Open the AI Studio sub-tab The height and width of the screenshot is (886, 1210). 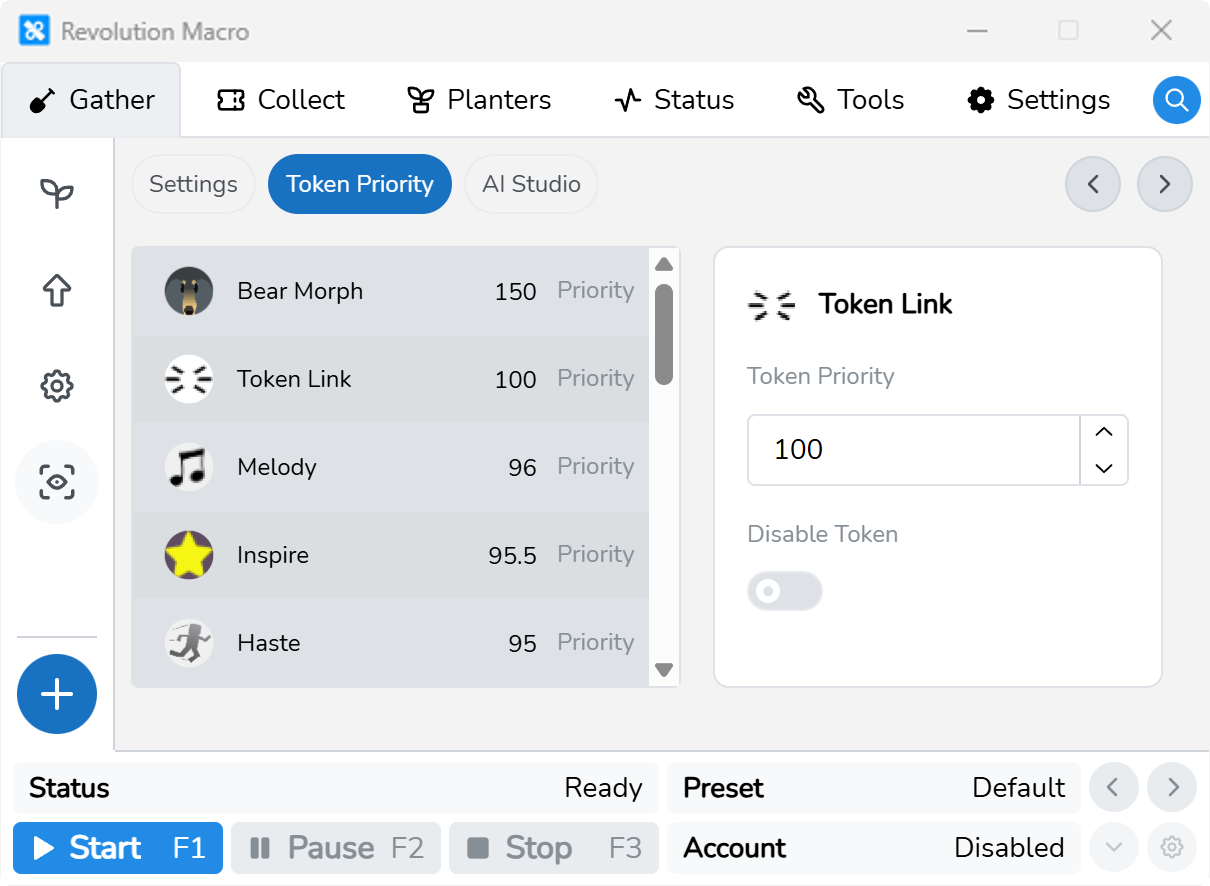[531, 184]
